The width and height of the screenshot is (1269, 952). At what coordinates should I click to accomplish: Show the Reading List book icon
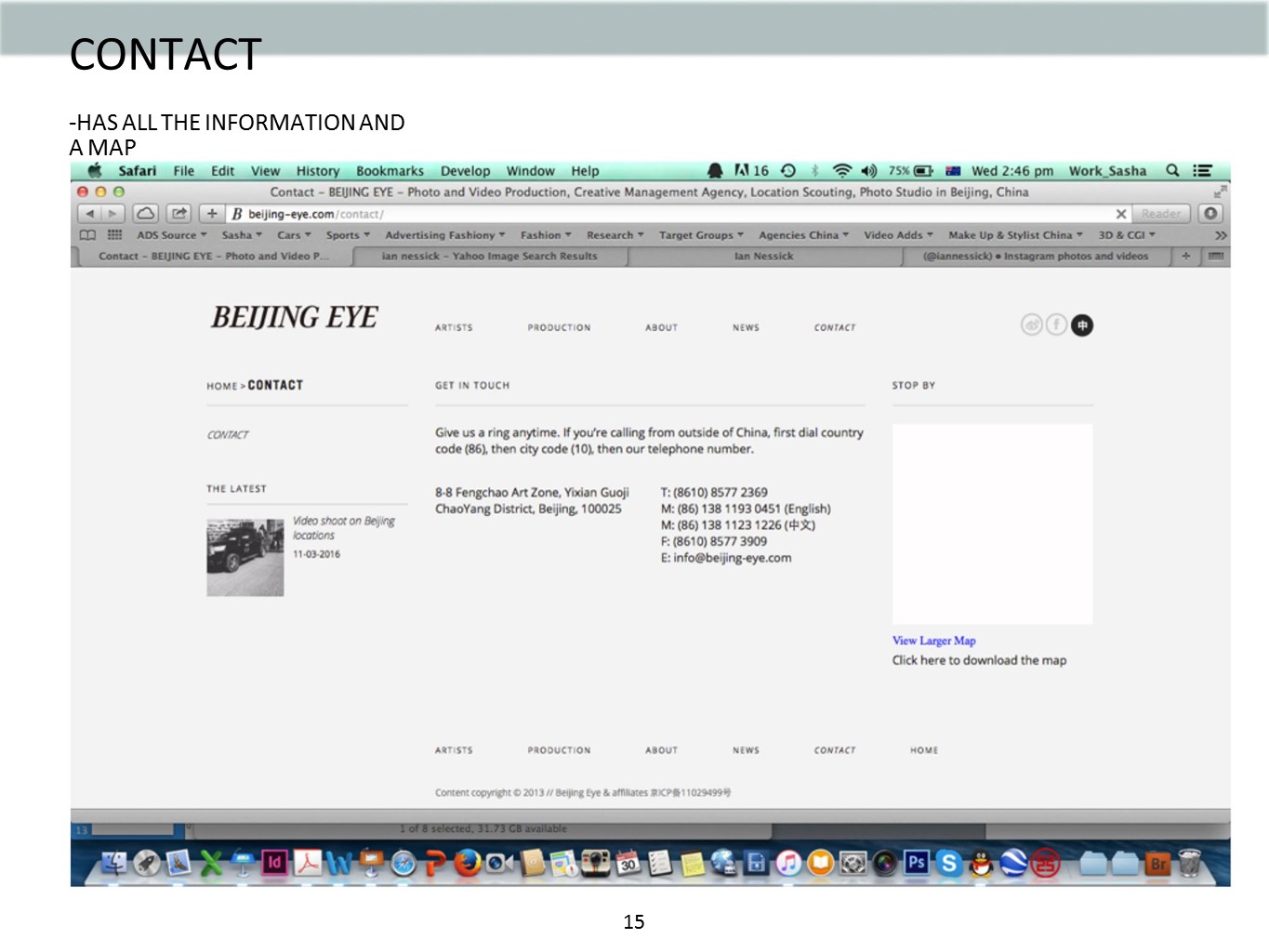coord(87,235)
